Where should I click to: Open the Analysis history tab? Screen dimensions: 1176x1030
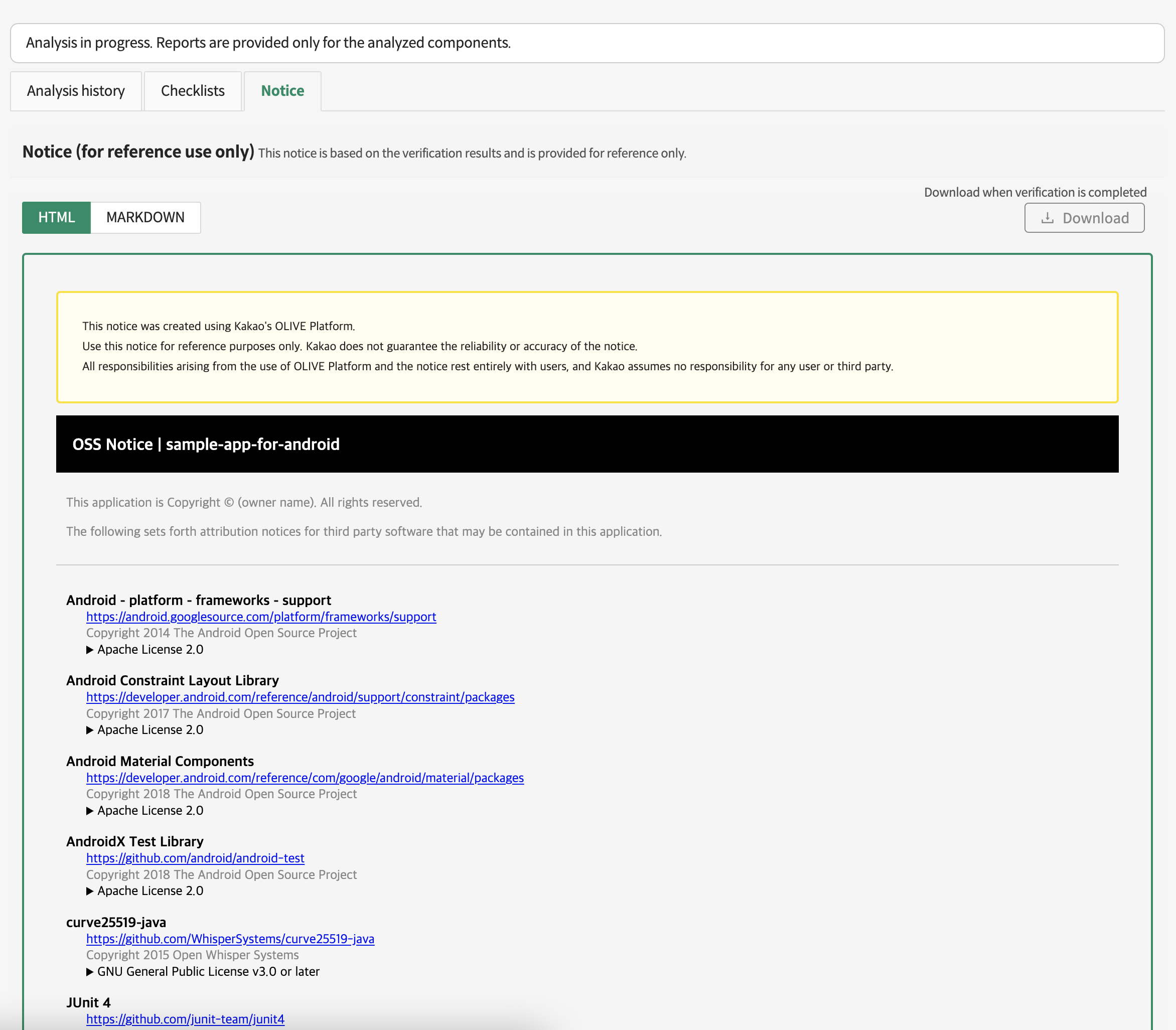pyautogui.click(x=76, y=91)
